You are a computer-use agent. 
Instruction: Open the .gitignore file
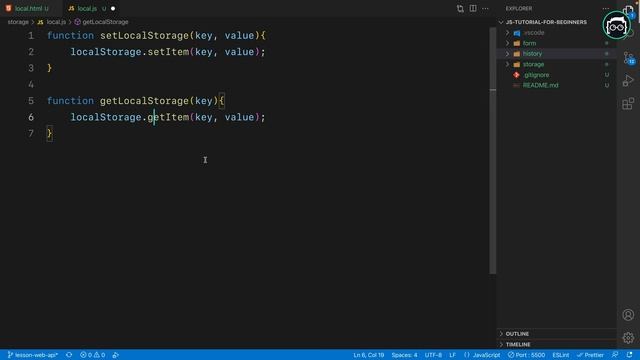tap(557, 75)
